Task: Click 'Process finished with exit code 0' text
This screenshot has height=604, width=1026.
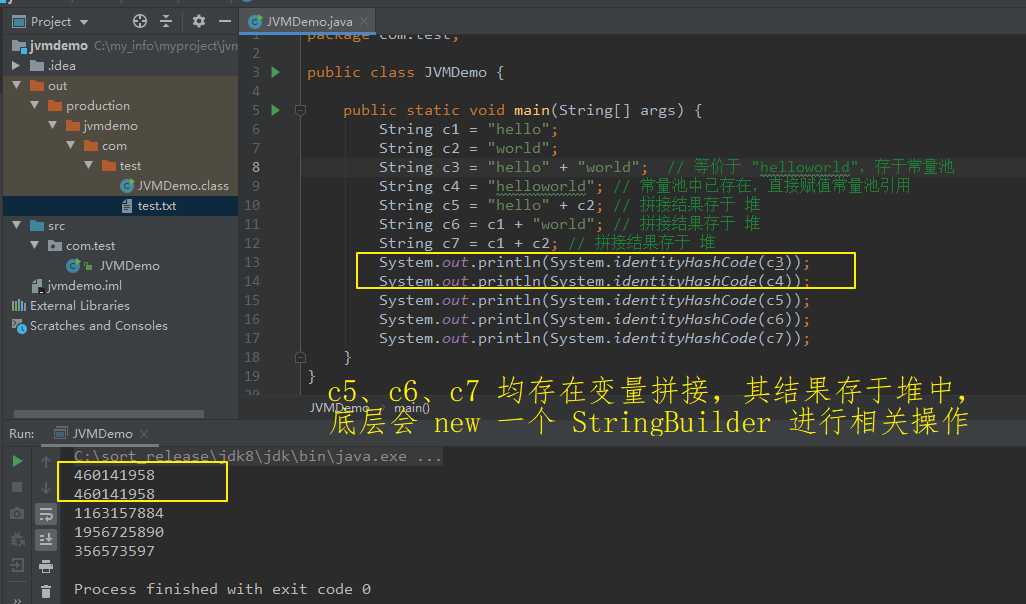Action: 222,589
